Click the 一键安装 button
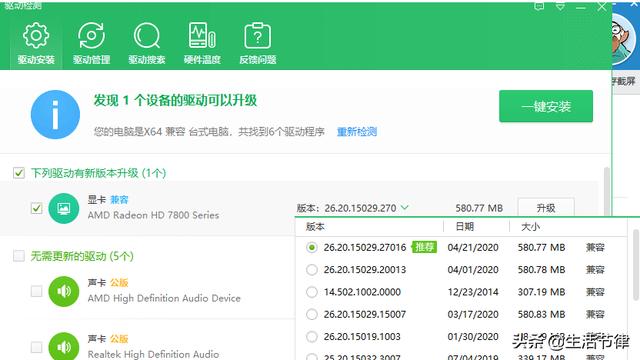This screenshot has width=640, height=360. (x=546, y=106)
